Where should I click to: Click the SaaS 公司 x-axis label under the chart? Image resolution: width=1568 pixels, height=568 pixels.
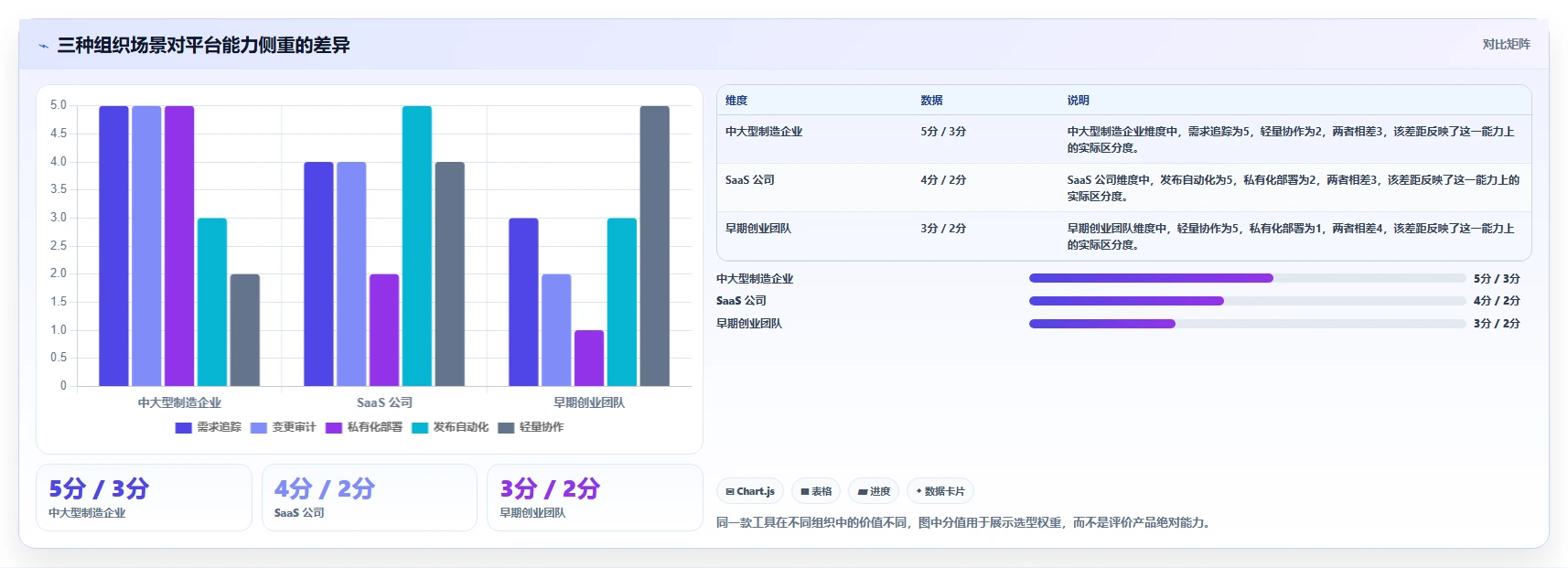(384, 402)
